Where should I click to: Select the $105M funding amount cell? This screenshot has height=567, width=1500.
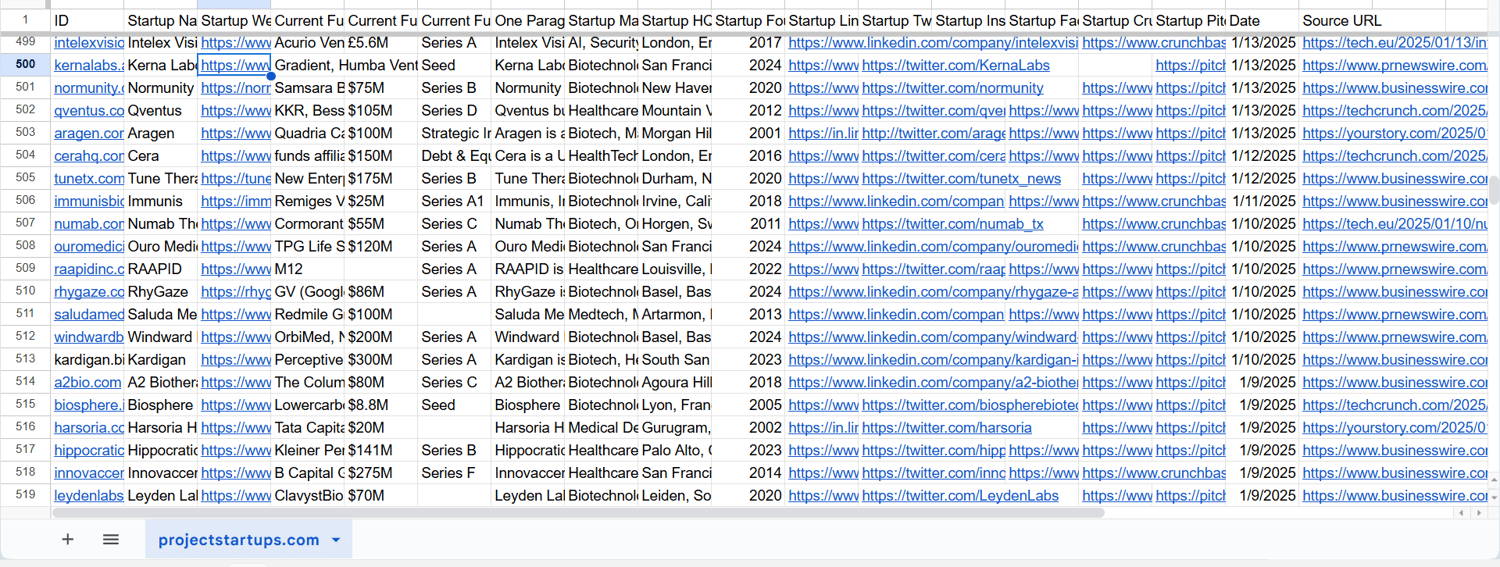tap(381, 111)
